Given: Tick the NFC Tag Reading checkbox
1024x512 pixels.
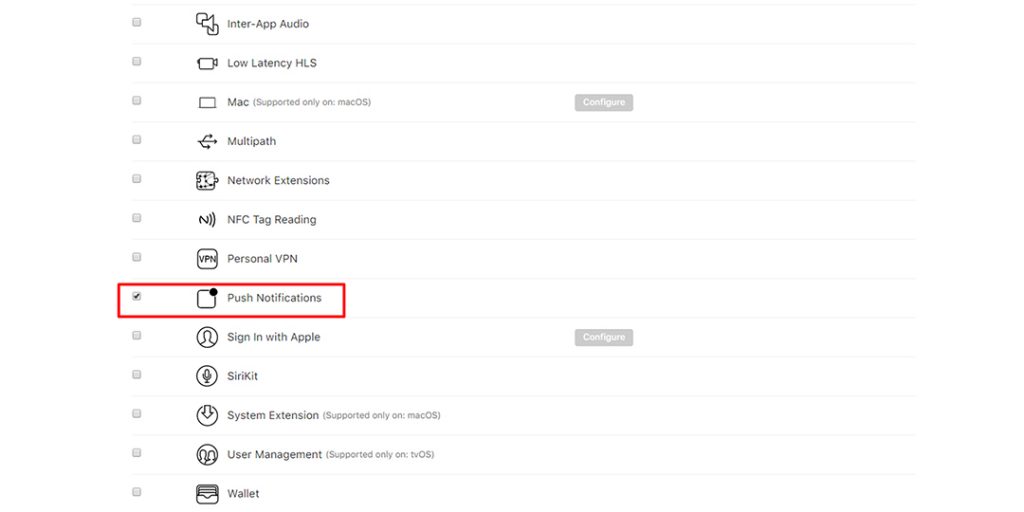Looking at the screenshot, I should [136, 218].
